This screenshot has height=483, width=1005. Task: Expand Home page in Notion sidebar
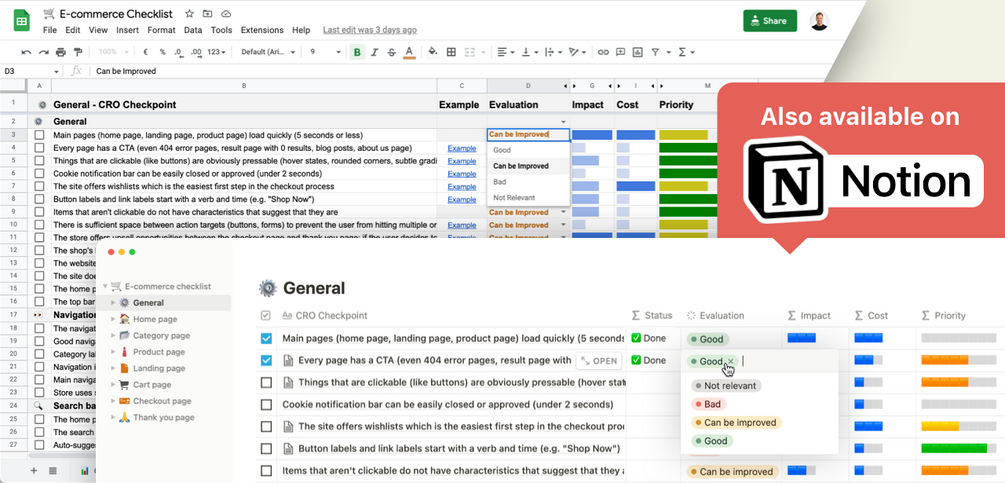click(113, 319)
